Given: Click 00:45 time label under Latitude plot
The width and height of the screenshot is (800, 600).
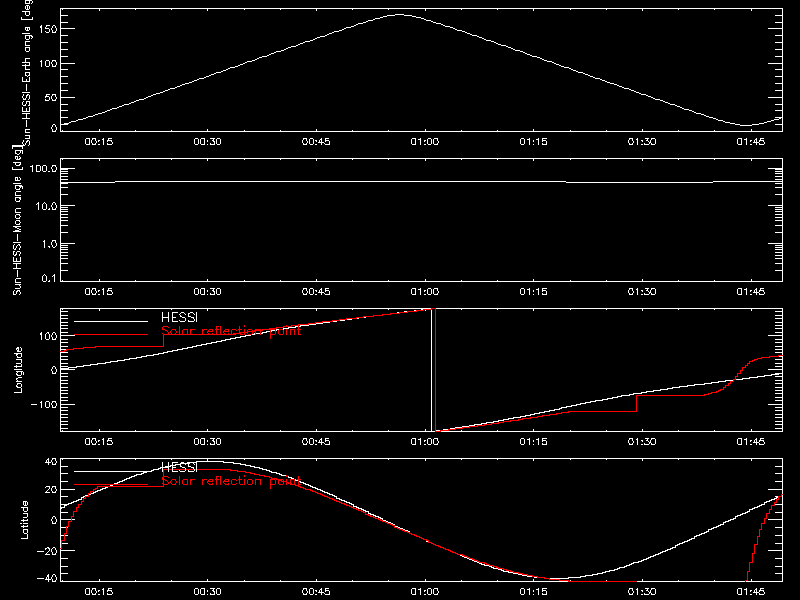Looking at the screenshot, I should (x=316, y=592).
